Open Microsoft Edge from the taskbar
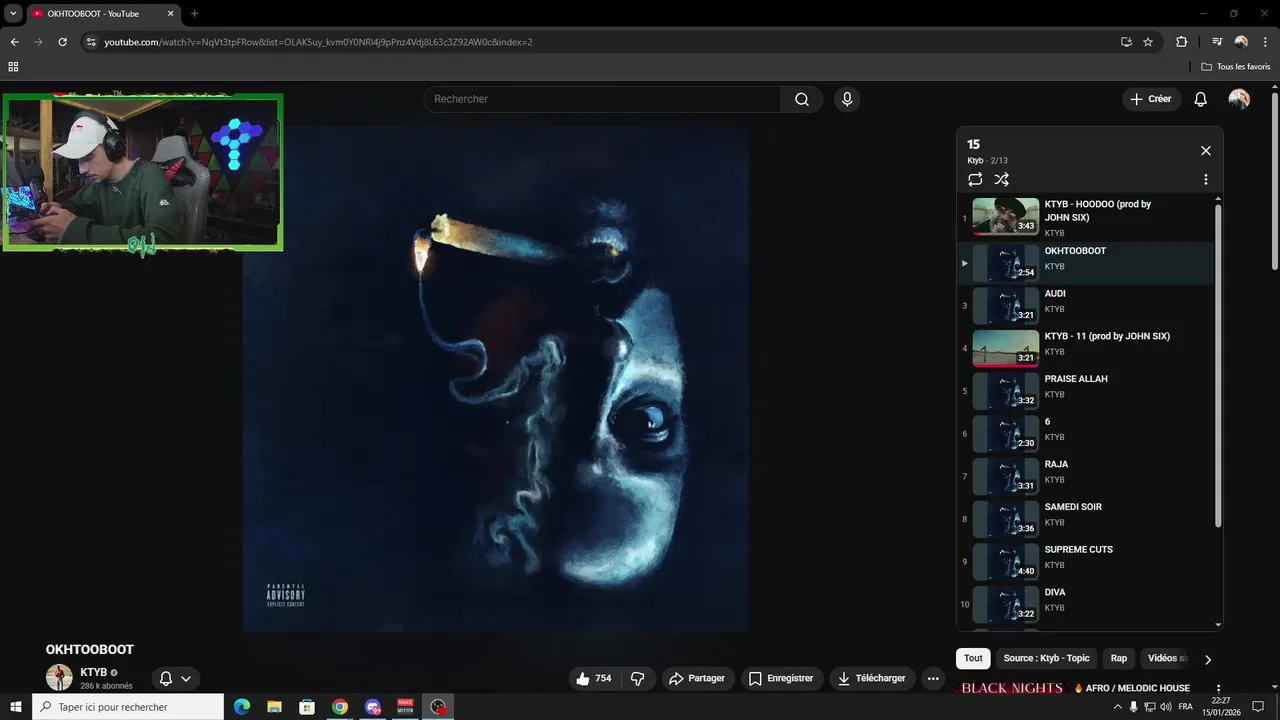 point(242,707)
